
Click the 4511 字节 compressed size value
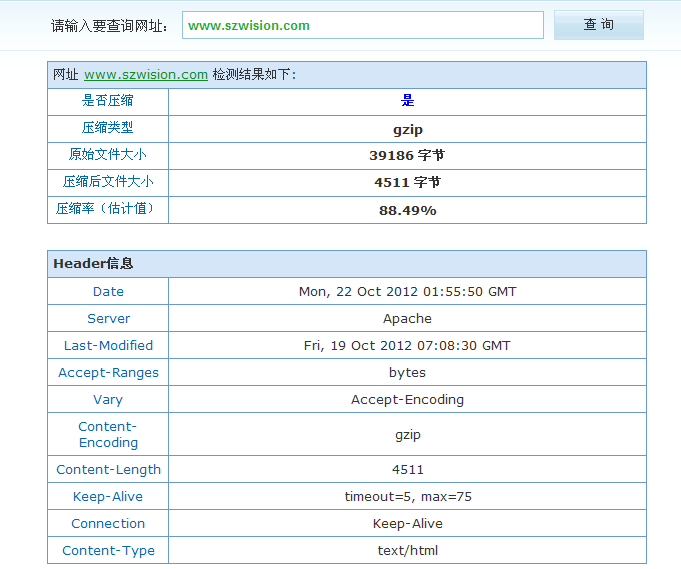407,182
